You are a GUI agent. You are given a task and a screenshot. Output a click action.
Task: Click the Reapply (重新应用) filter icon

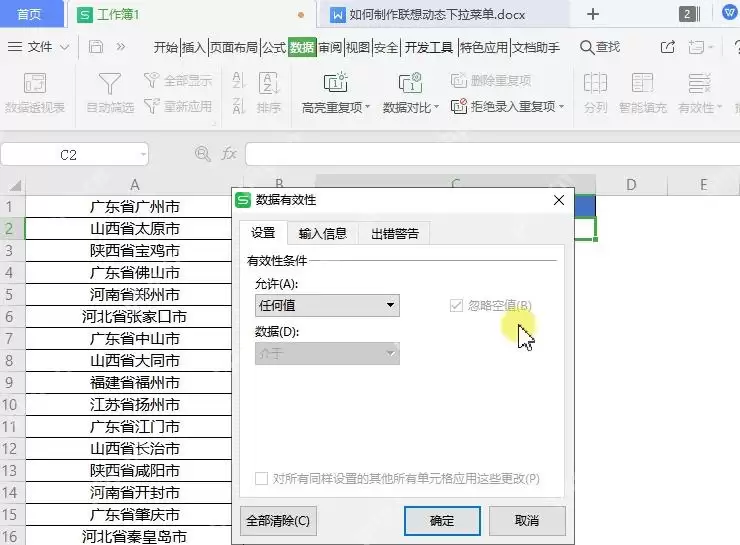[x=151, y=106]
